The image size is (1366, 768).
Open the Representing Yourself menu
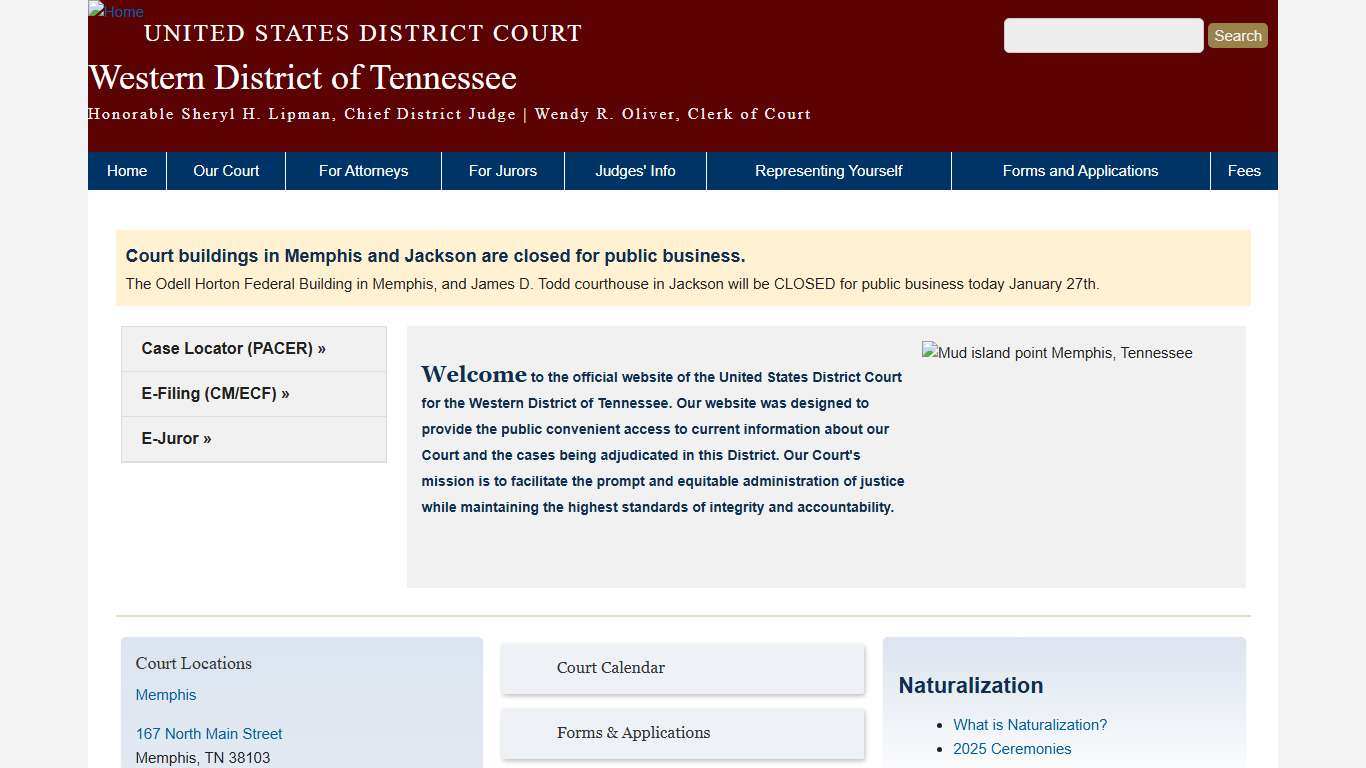828,170
